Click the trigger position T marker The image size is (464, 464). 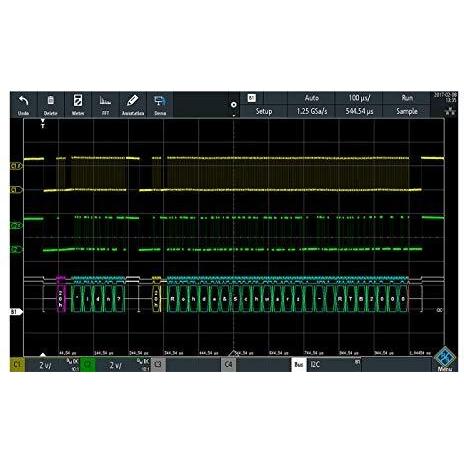tap(43, 123)
